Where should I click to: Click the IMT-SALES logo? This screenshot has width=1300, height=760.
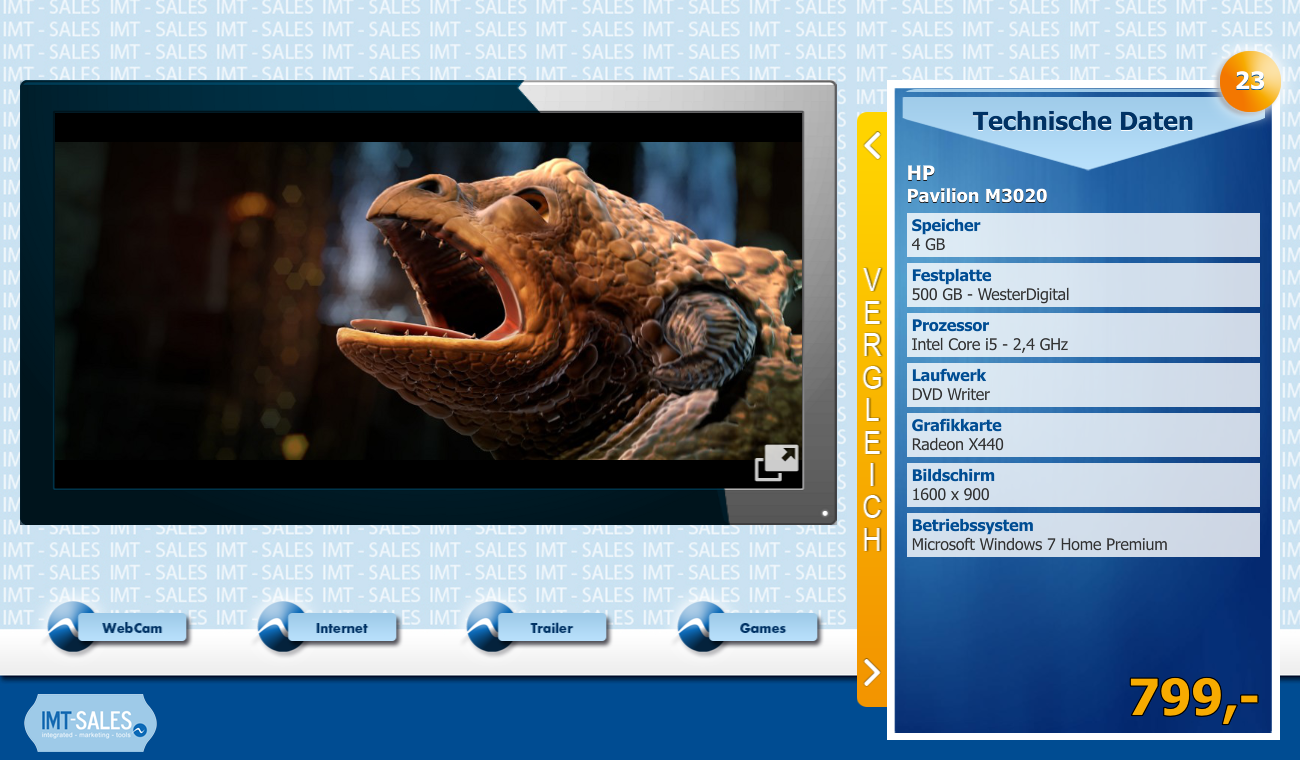click(90, 723)
